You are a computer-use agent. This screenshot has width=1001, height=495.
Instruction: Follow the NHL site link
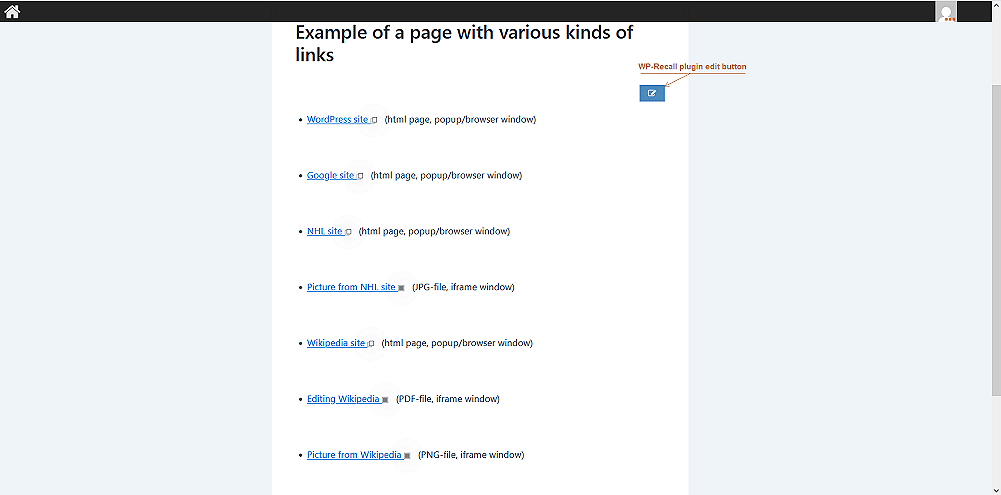tap(325, 231)
